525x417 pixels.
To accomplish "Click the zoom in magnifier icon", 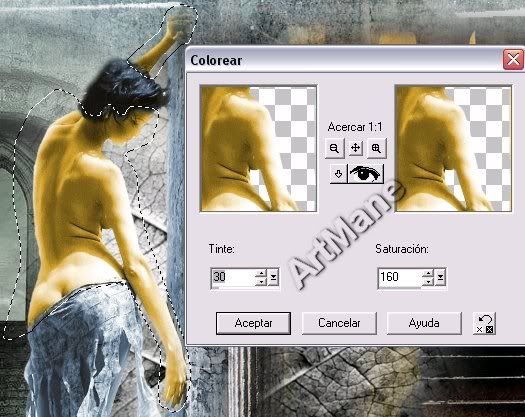I will tap(377, 148).
